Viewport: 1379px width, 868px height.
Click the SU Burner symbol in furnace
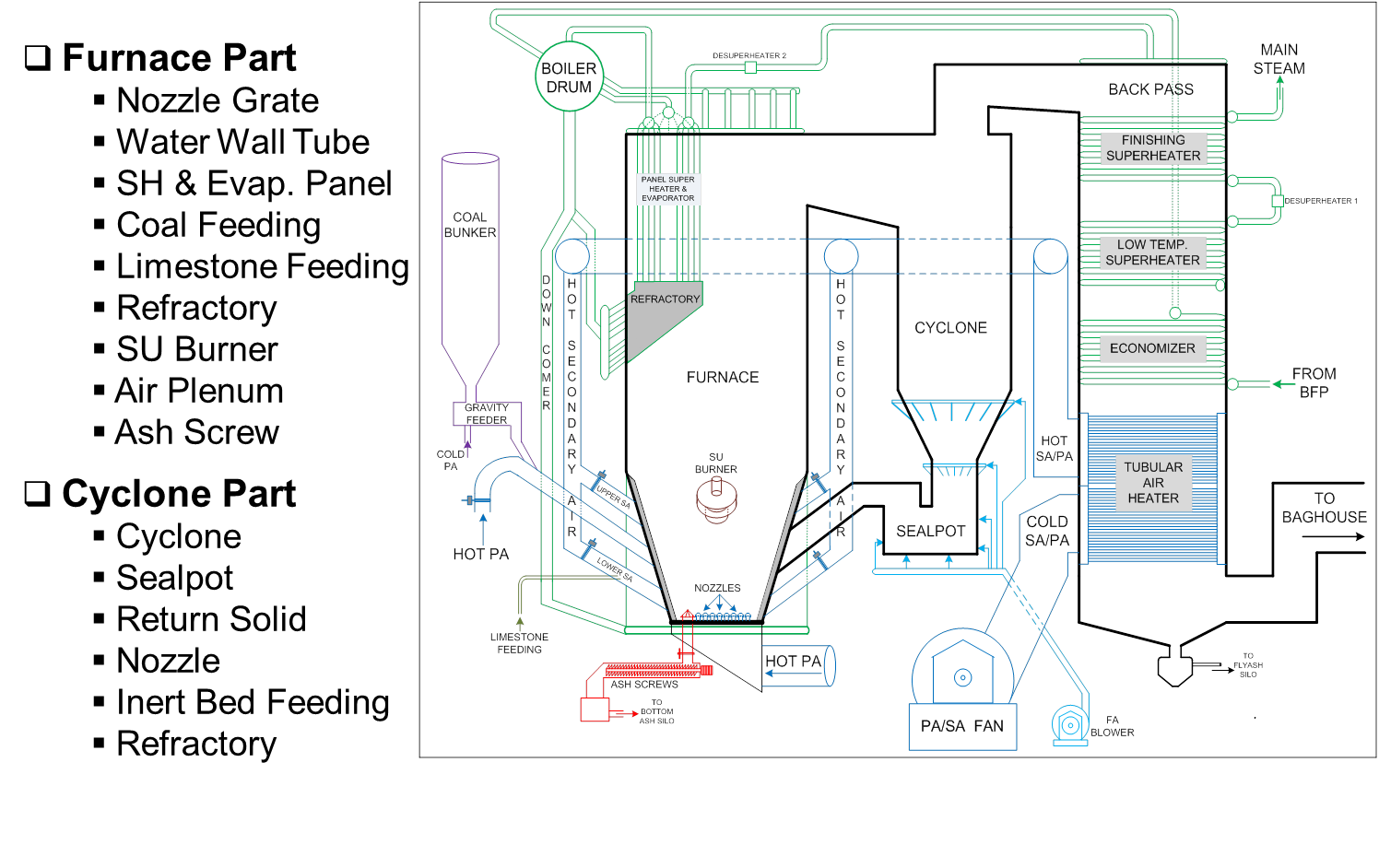[716, 500]
